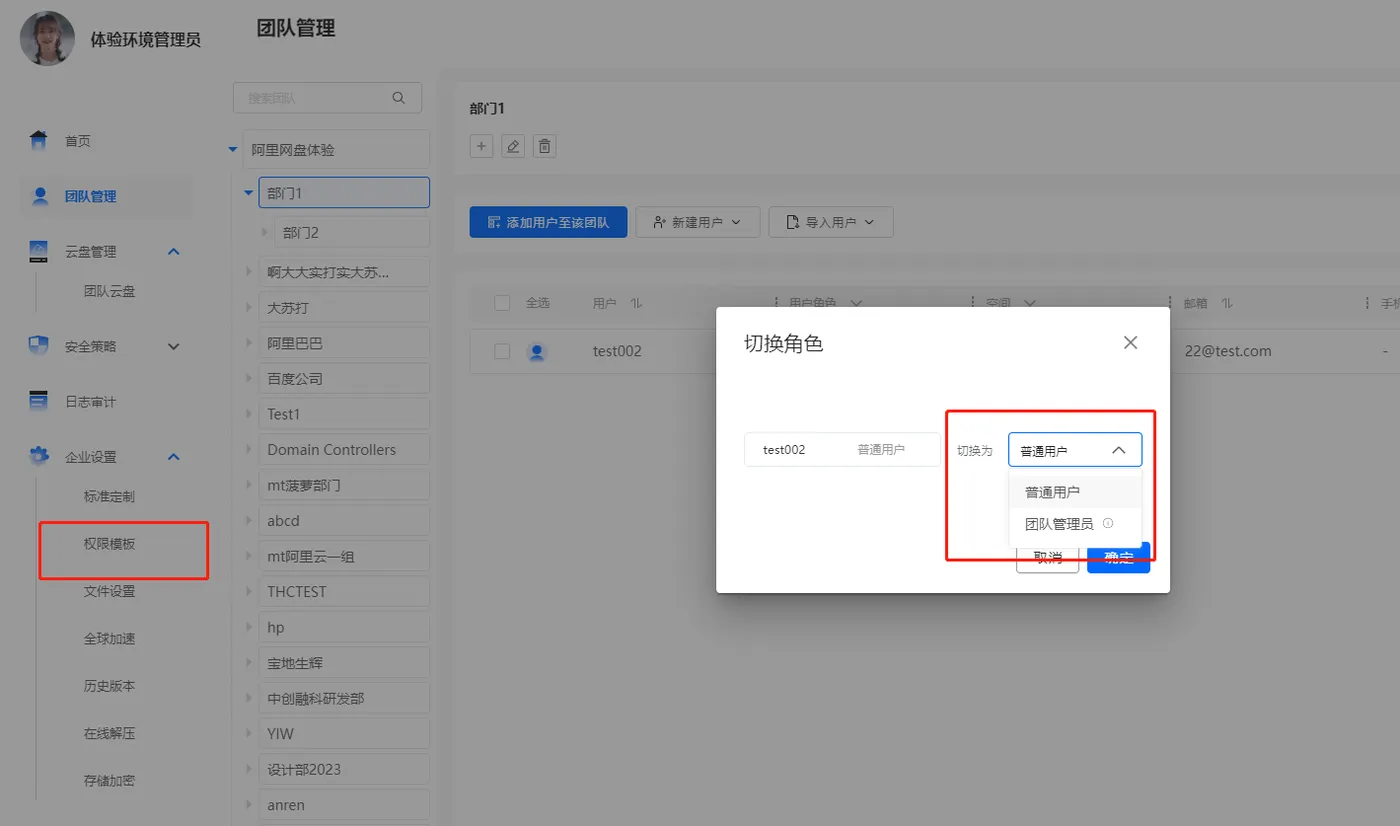Viewport: 1400px width, 826px height.
Task: Click the edit pencil icon under 部门1
Action: (x=513, y=146)
